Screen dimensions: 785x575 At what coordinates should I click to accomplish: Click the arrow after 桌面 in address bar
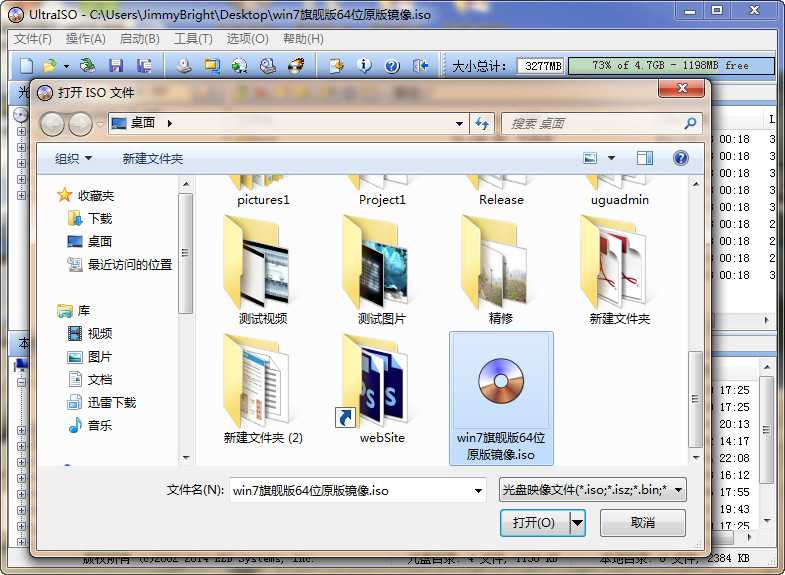pos(170,123)
